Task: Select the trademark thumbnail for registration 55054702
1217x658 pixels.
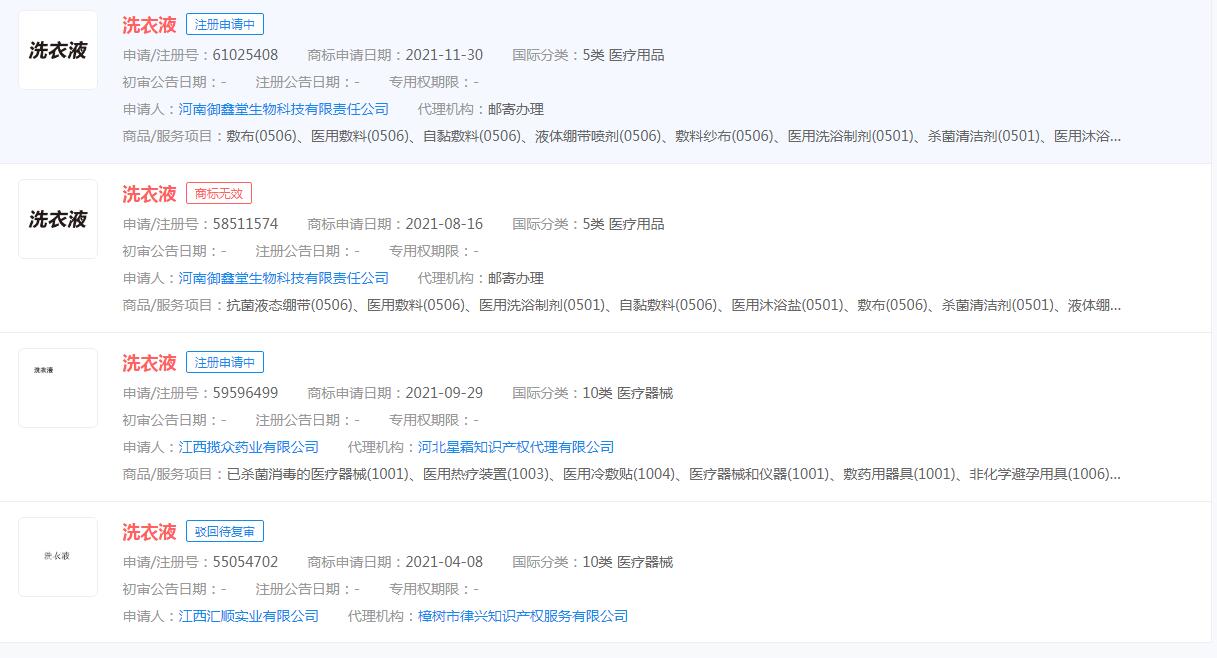Action: coord(58,557)
